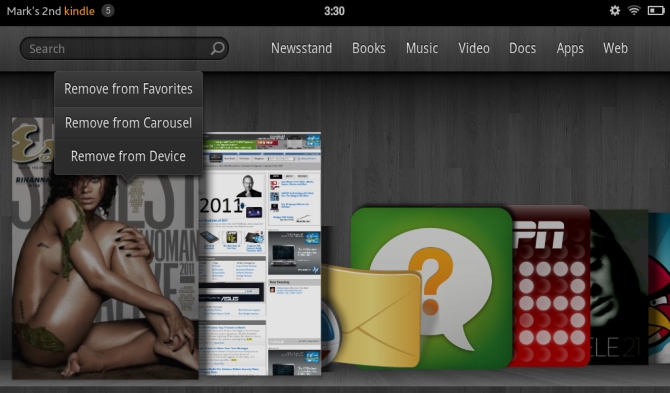The height and width of the screenshot is (393, 670).
Task: Open the green question-mark chat app
Action: (432, 288)
